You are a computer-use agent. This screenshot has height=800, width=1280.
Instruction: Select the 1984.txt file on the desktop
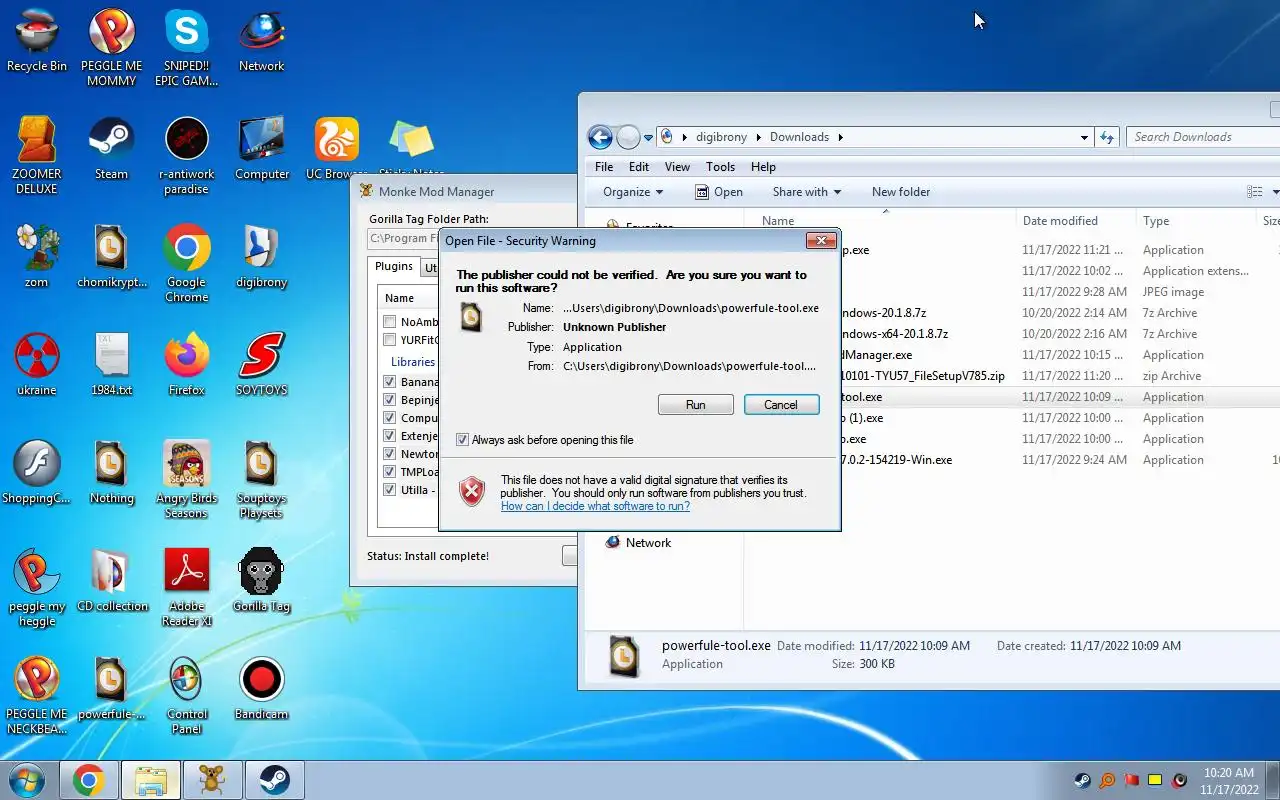112,365
